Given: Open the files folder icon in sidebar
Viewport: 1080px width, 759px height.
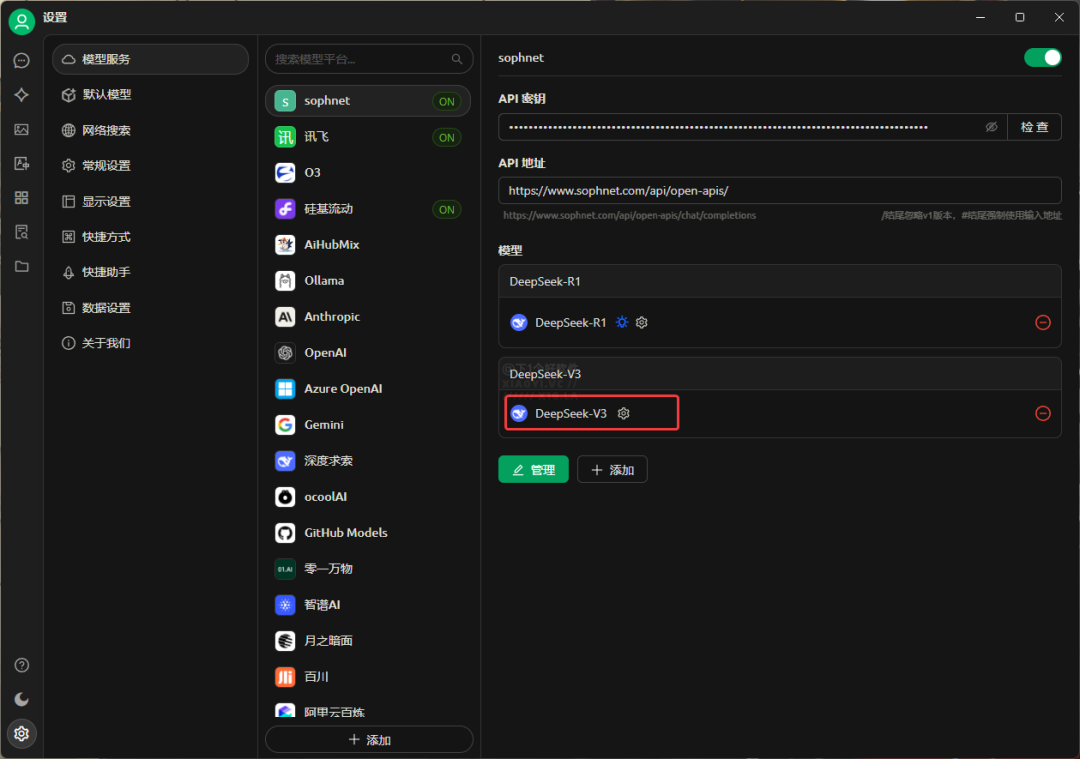Looking at the screenshot, I should [x=21, y=266].
